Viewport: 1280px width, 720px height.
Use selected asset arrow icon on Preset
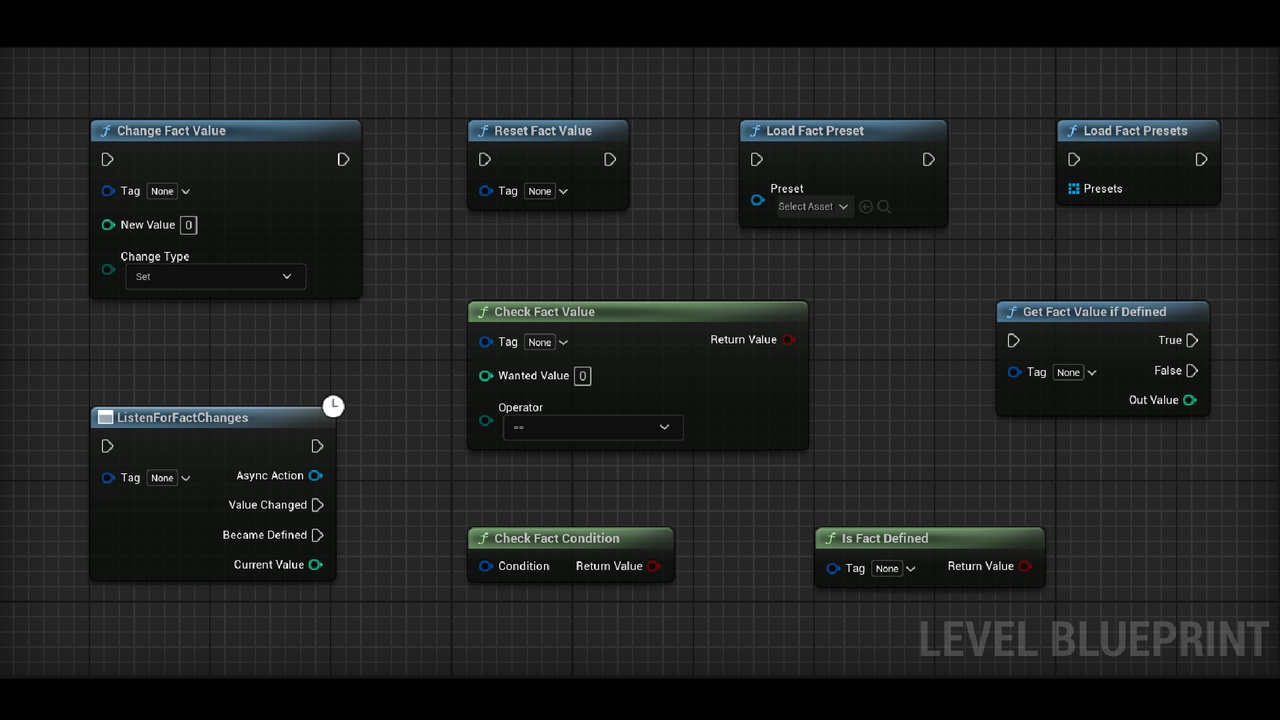(866, 207)
